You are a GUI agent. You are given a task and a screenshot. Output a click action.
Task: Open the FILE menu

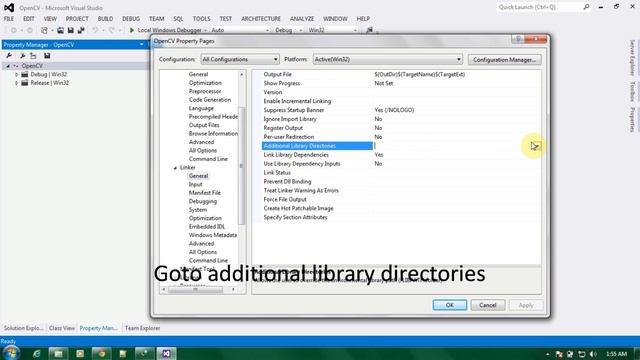[x=9, y=19]
